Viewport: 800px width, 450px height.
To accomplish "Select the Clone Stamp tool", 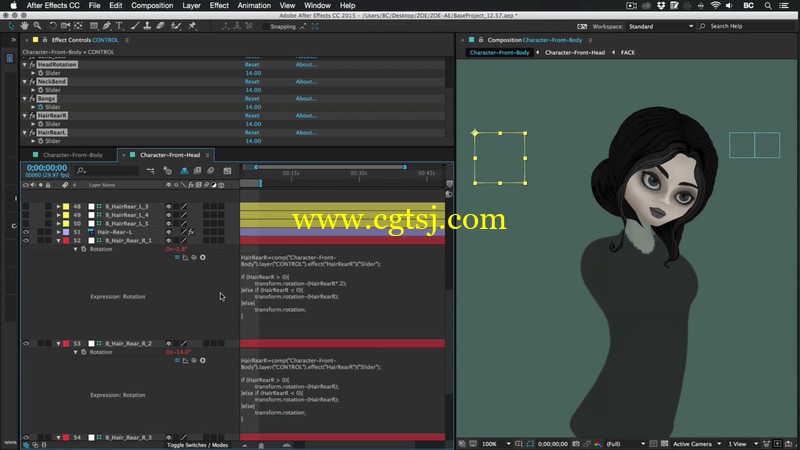I will 147,26.
